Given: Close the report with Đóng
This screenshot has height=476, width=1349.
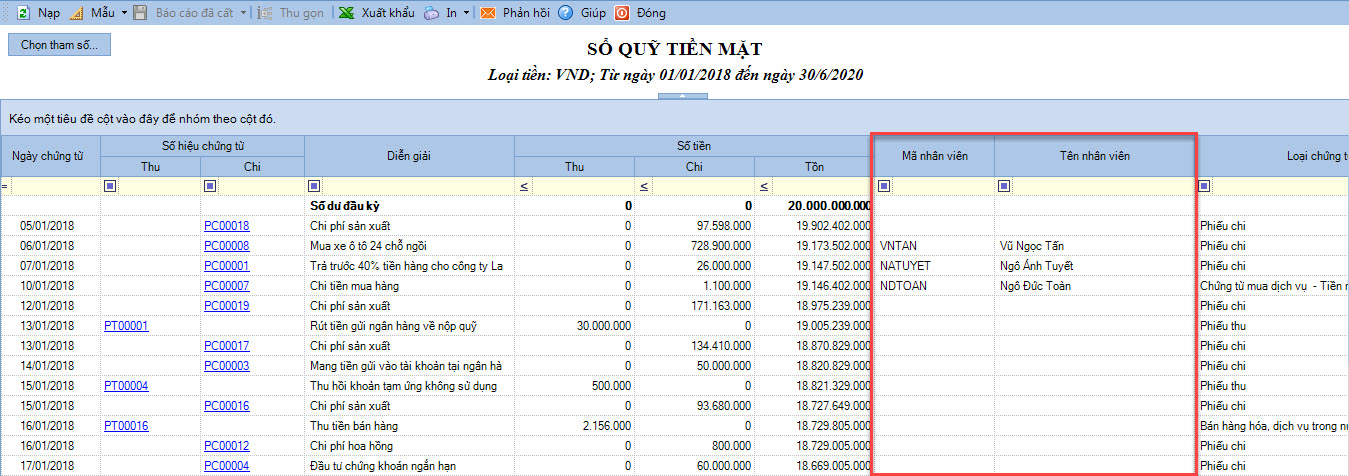Looking at the screenshot, I should click(639, 14).
